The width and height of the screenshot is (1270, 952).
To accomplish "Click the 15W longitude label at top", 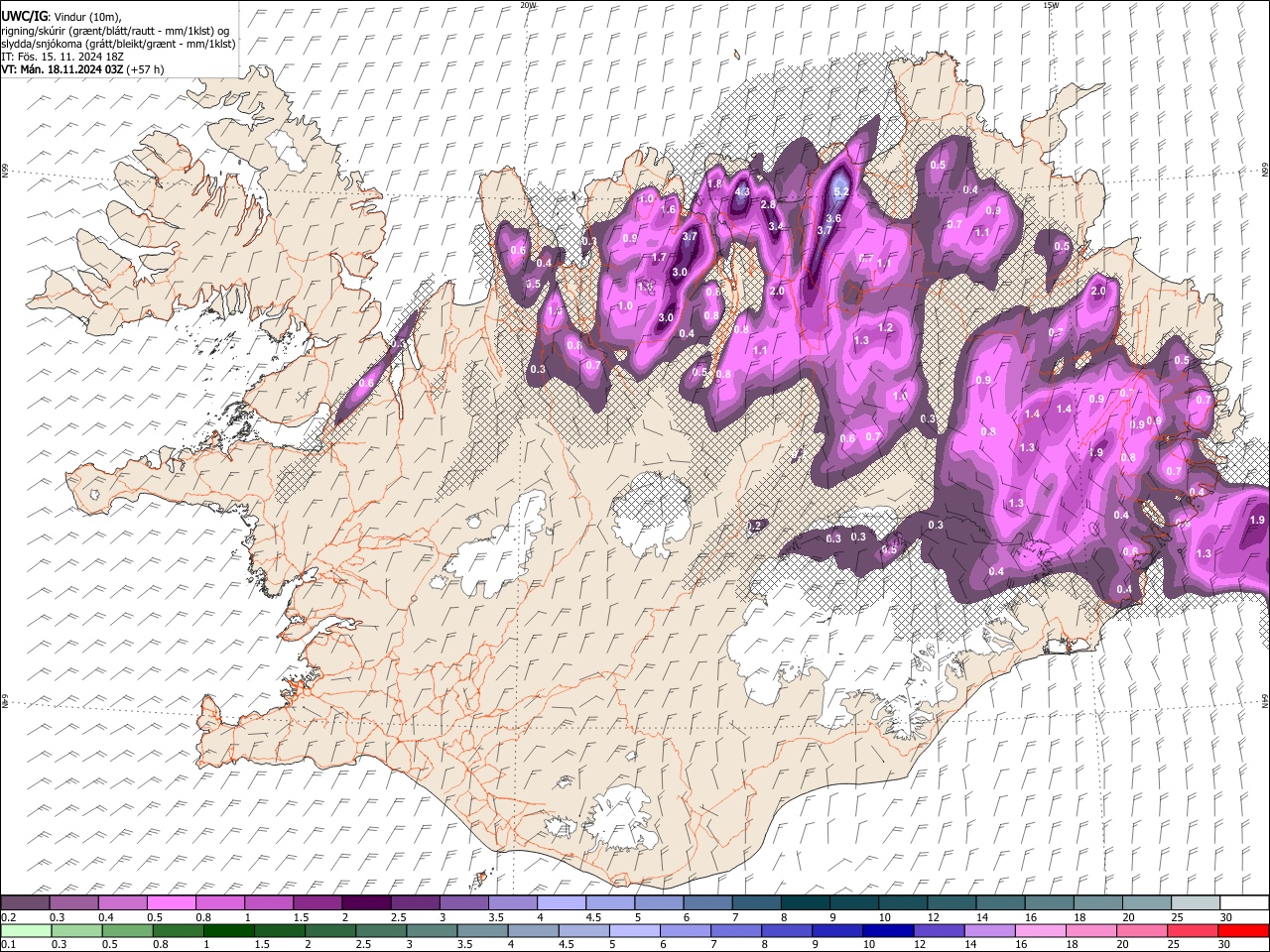I will point(1051,5).
